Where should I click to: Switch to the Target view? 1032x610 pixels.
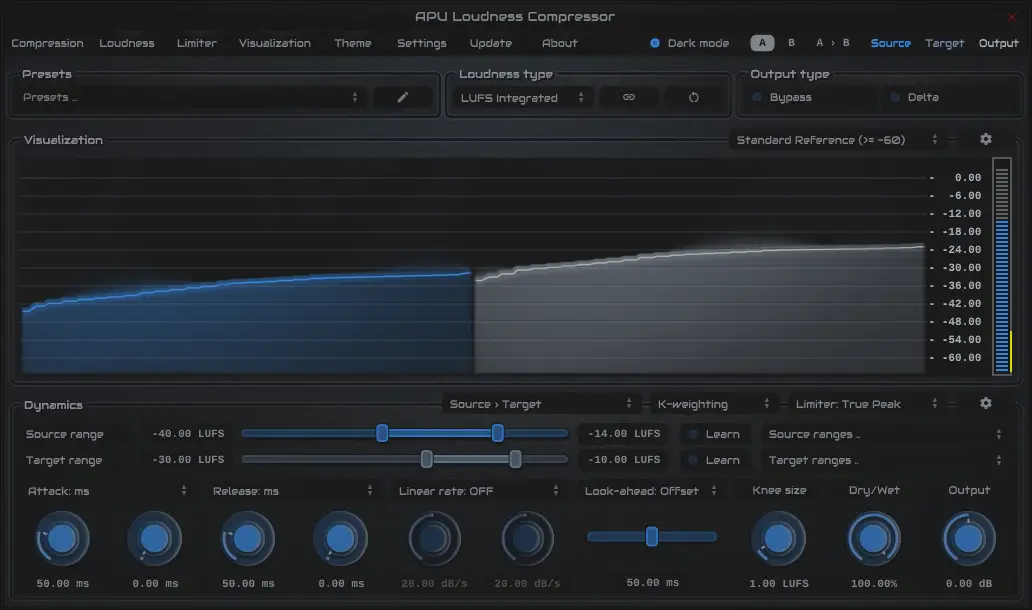[x=944, y=43]
